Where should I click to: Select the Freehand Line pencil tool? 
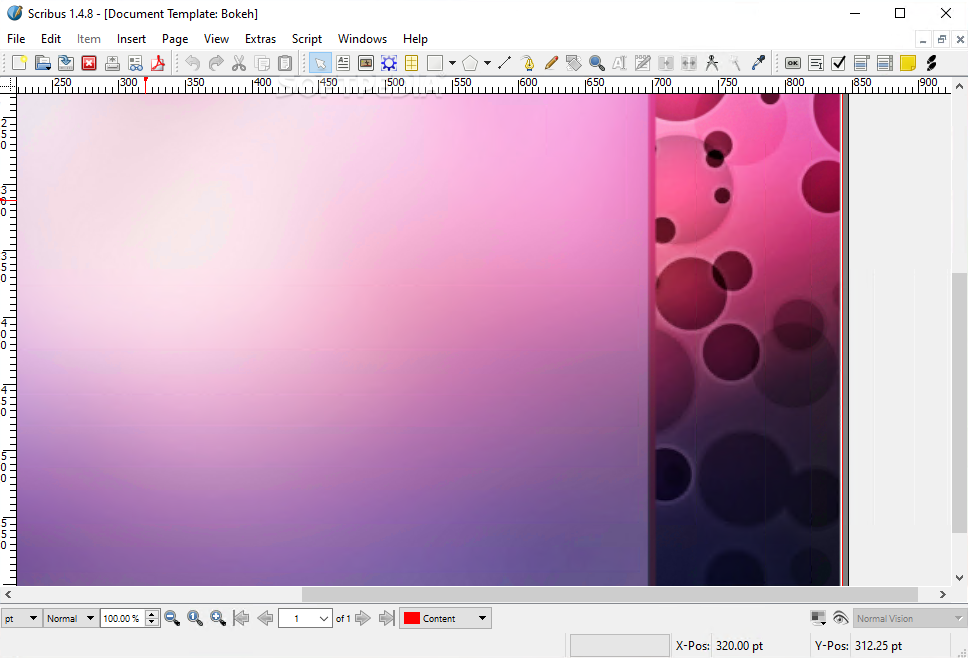point(551,63)
